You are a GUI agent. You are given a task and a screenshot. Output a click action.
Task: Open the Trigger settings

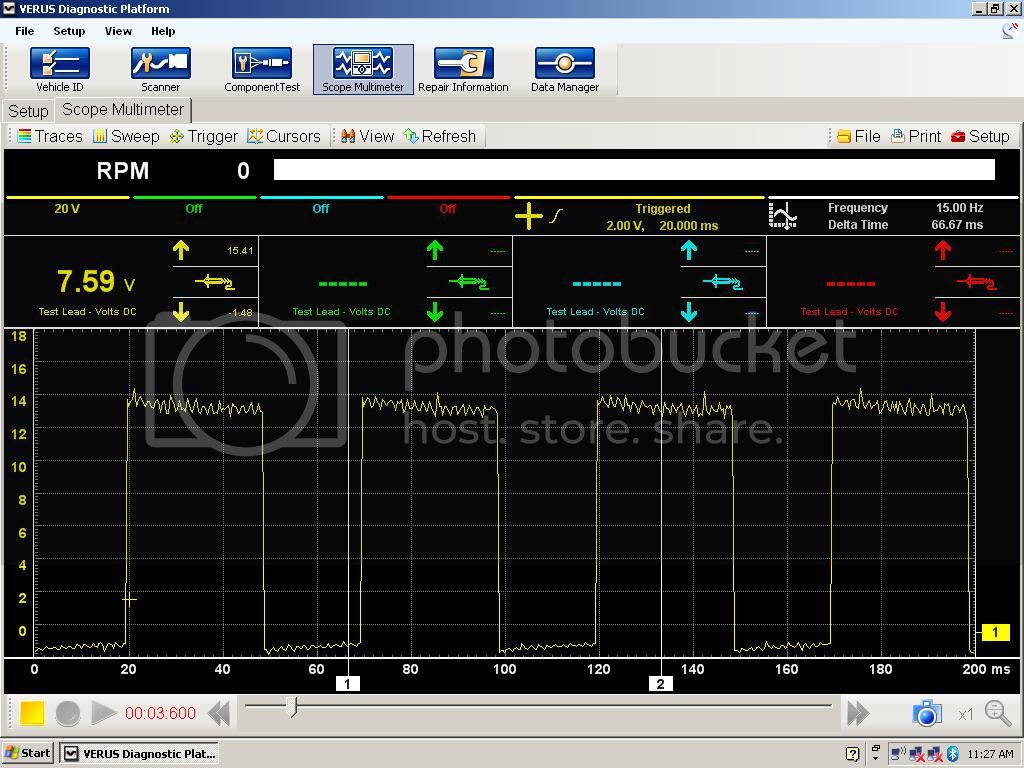(x=204, y=136)
